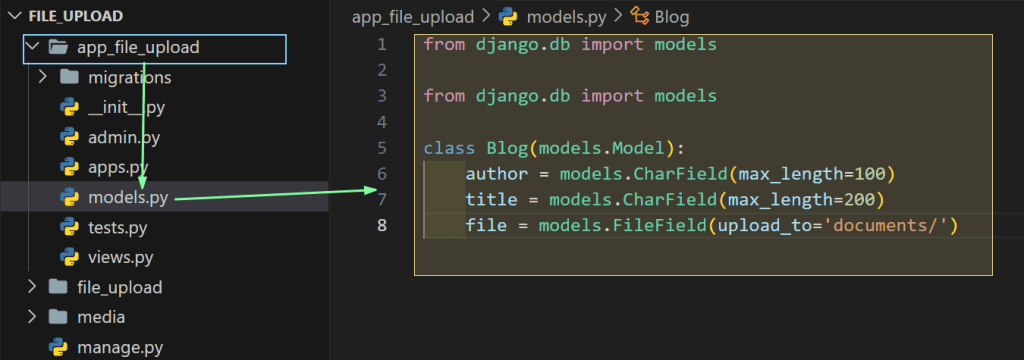The image size is (1024, 360).
Task: Collapse the FILE_UPLOAD explorer section
Action: coord(14,16)
